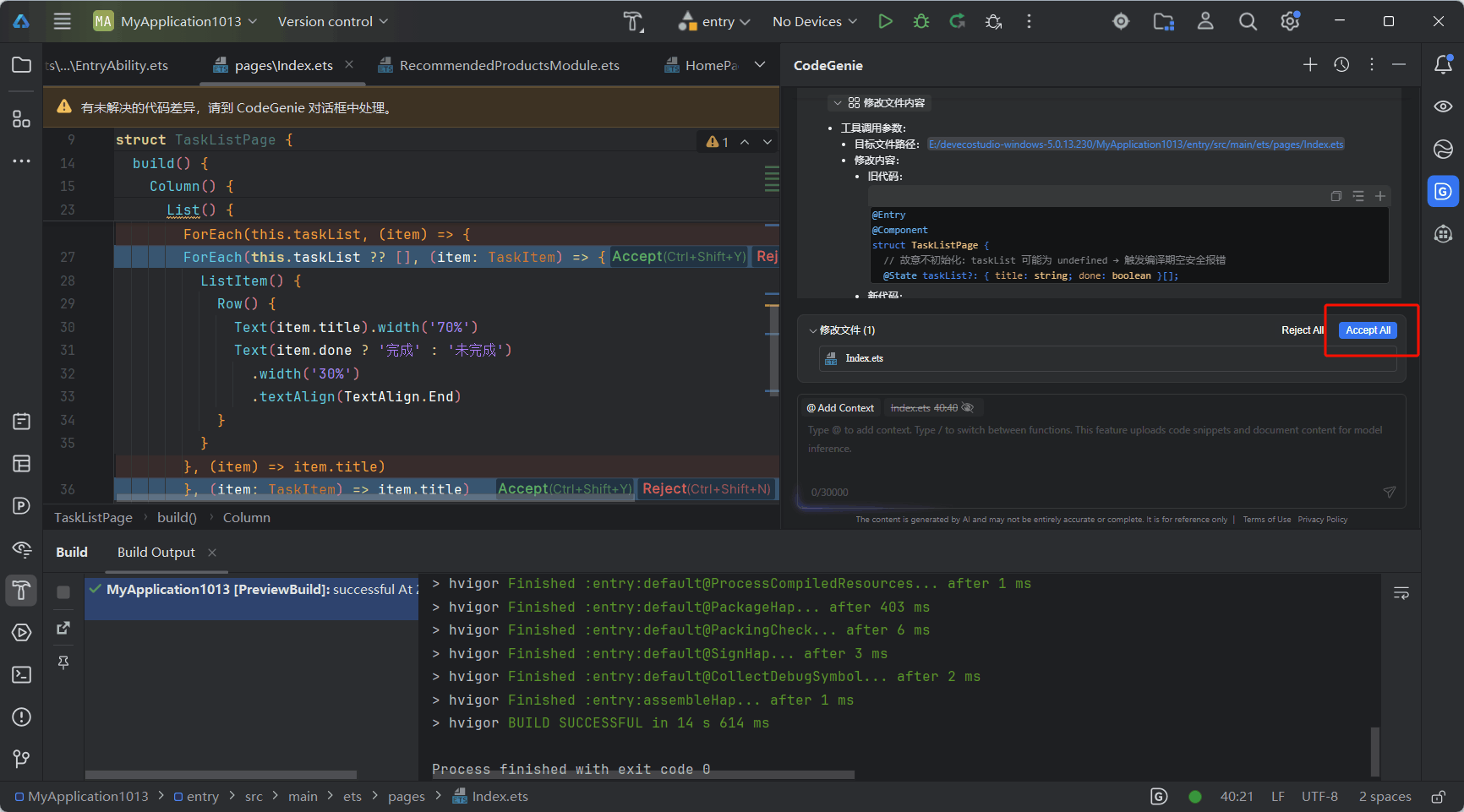Open Version control dropdown
This screenshot has height=812, width=1464.
click(333, 21)
